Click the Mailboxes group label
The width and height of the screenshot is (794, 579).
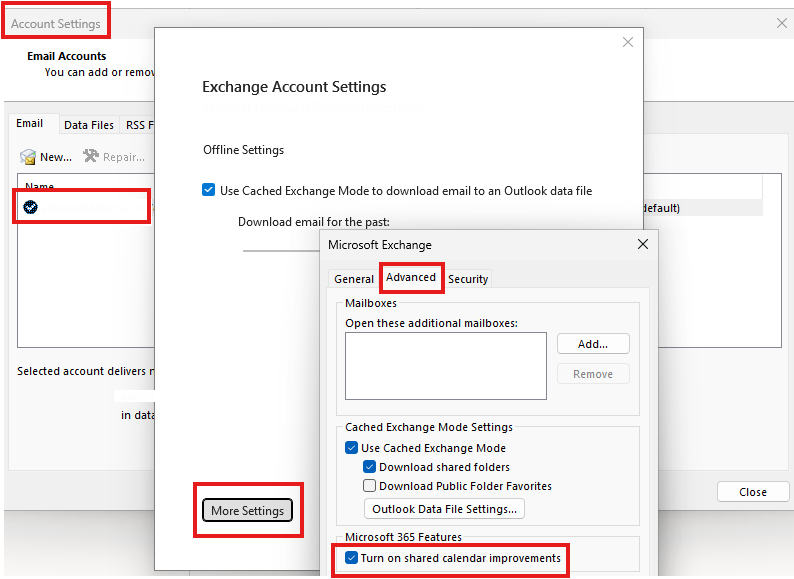(371, 303)
